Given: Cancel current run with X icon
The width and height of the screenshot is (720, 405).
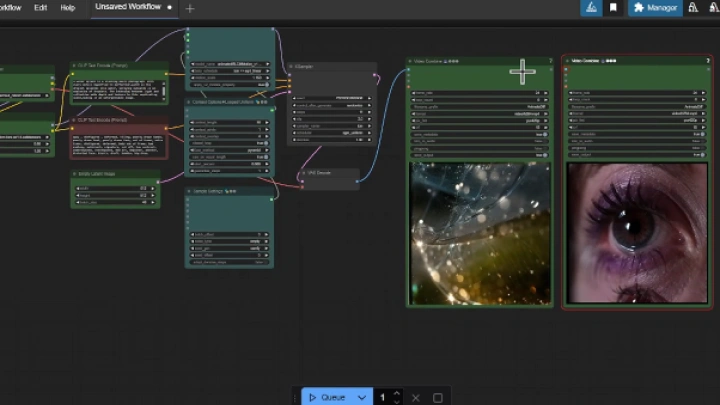Looking at the screenshot, I should coord(416,398).
